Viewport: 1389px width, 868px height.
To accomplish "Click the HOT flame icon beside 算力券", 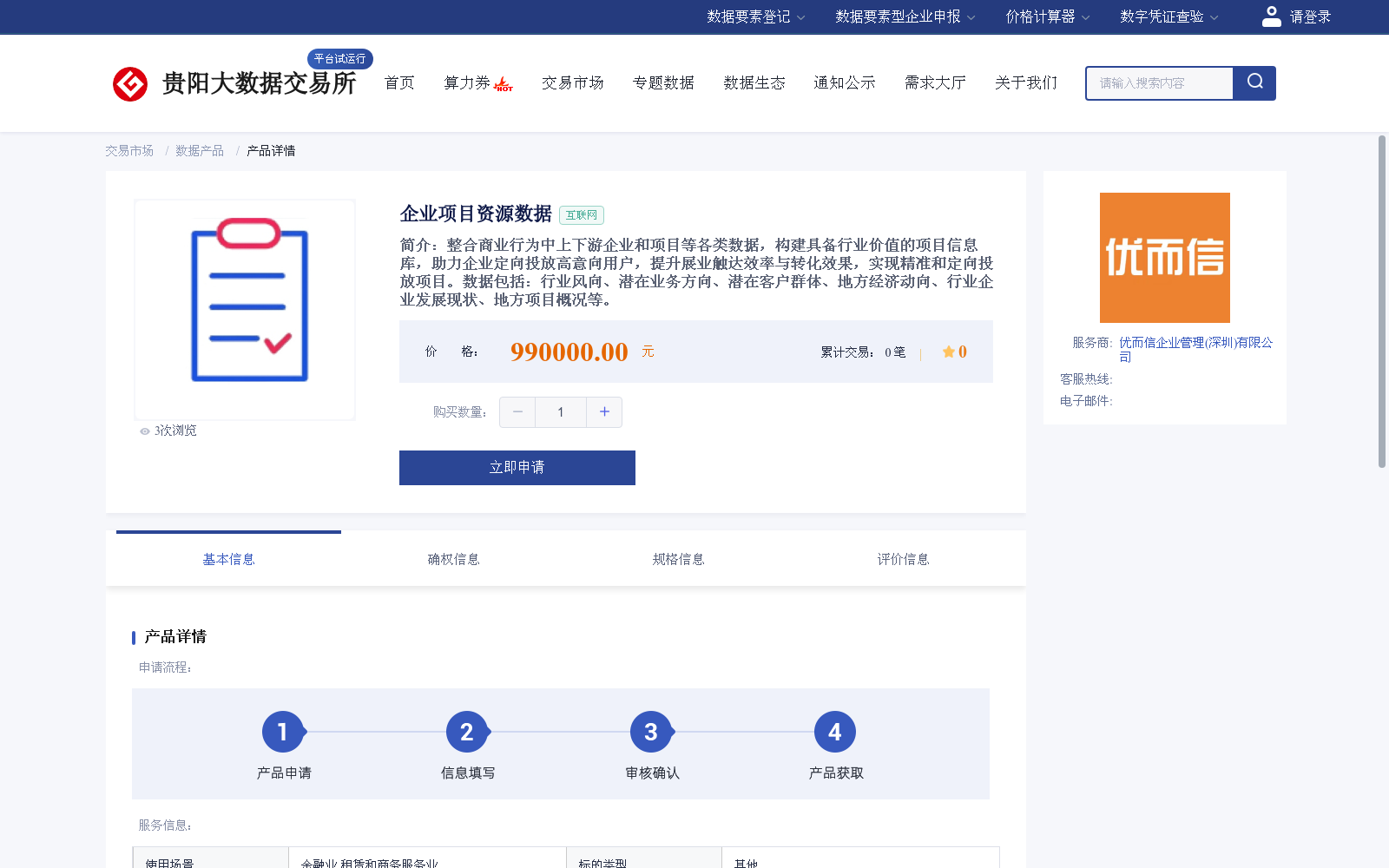I will (504, 84).
